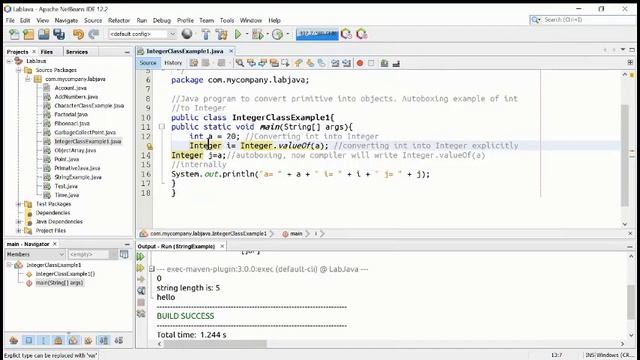Screen dimensions: 640x360
Task: Click the Toggle Bookmark icon in editor toolbar
Action: coord(322,63)
